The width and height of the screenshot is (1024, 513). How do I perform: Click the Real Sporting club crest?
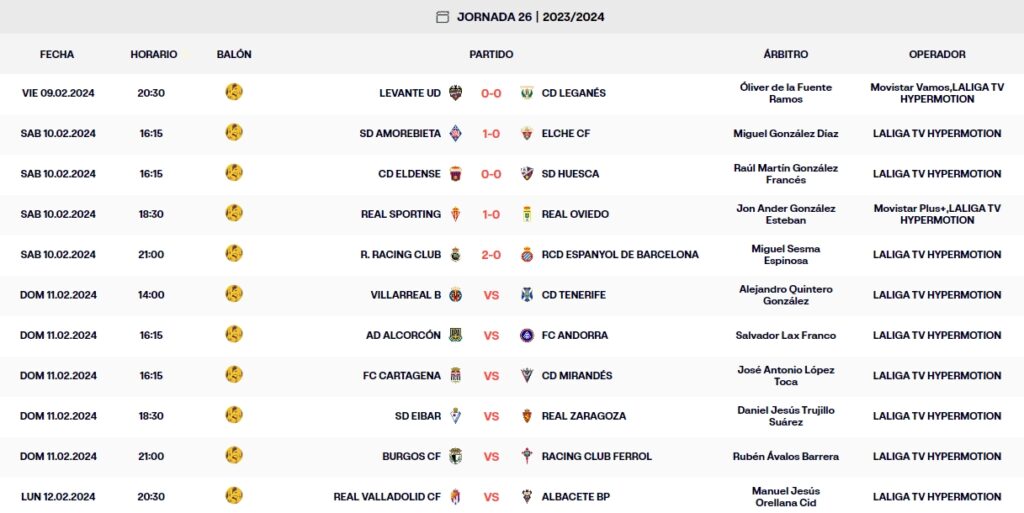click(x=456, y=214)
